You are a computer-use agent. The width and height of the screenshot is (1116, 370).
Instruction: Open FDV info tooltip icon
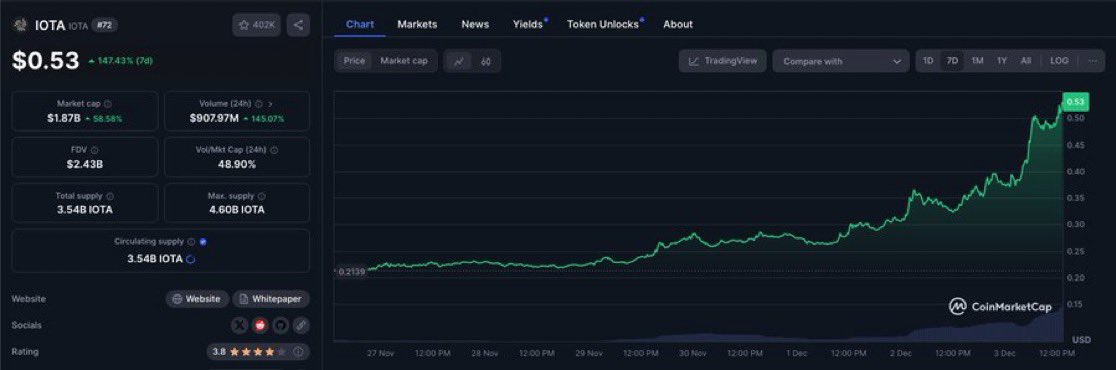point(95,150)
